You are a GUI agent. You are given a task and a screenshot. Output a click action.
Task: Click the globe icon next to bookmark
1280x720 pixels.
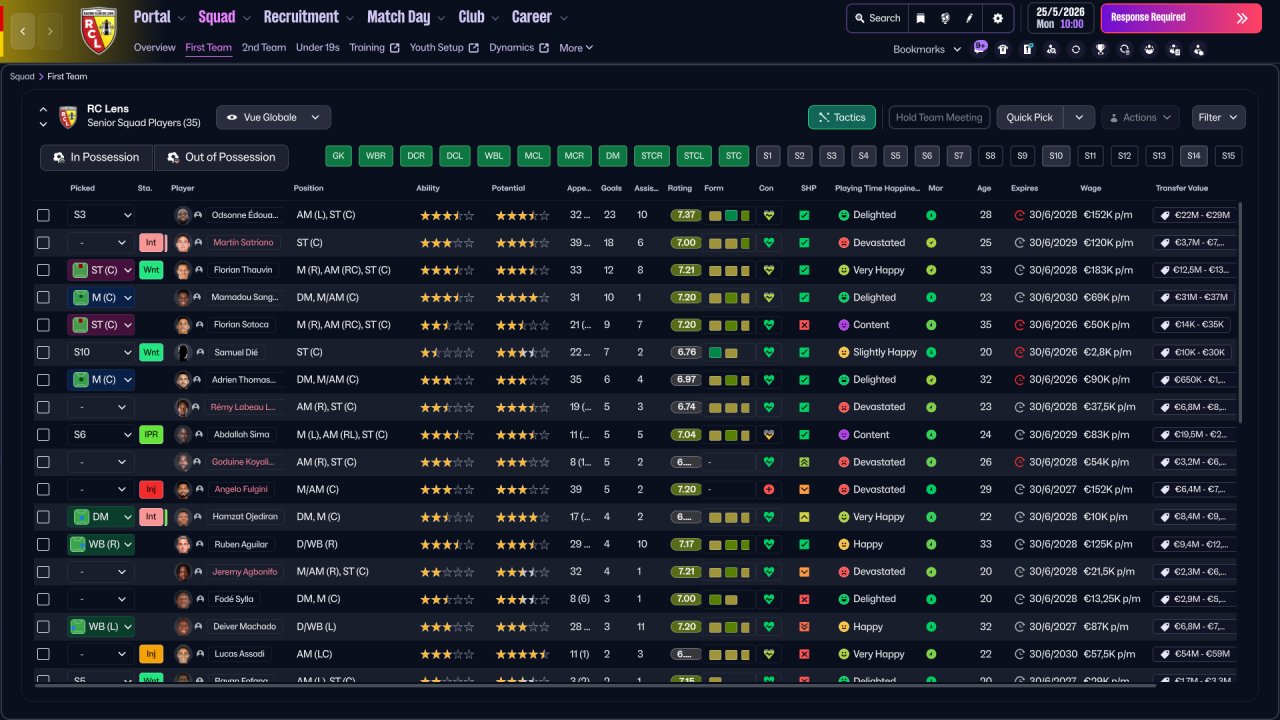point(945,18)
